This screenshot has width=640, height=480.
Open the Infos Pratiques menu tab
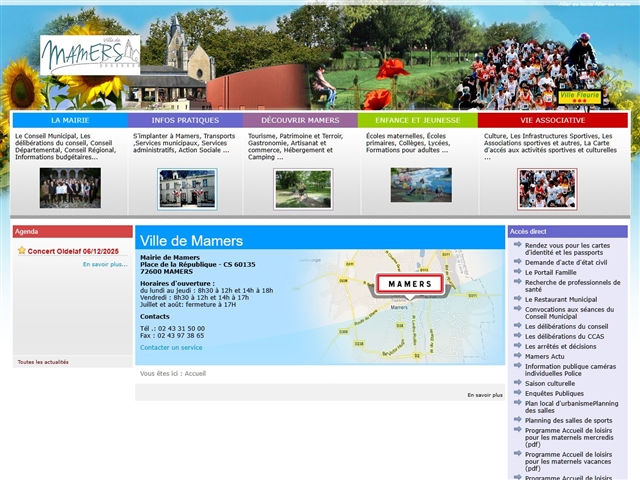coord(185,120)
